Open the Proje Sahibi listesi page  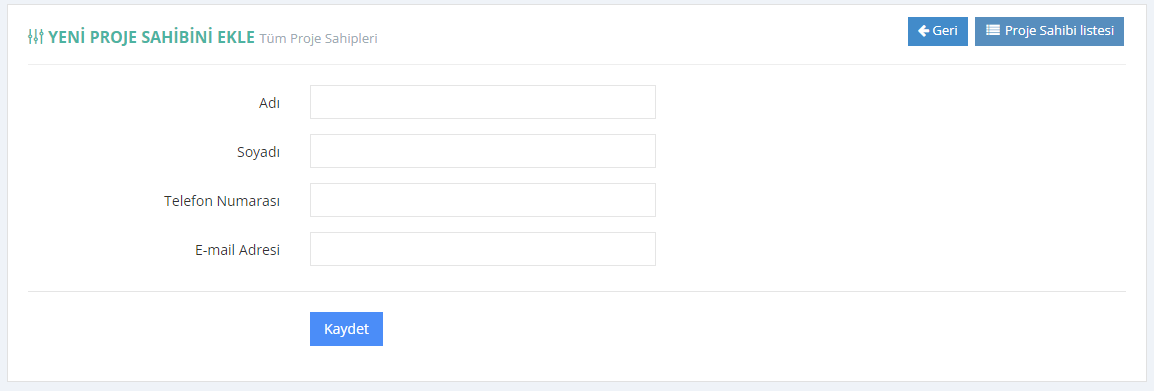pos(1049,32)
